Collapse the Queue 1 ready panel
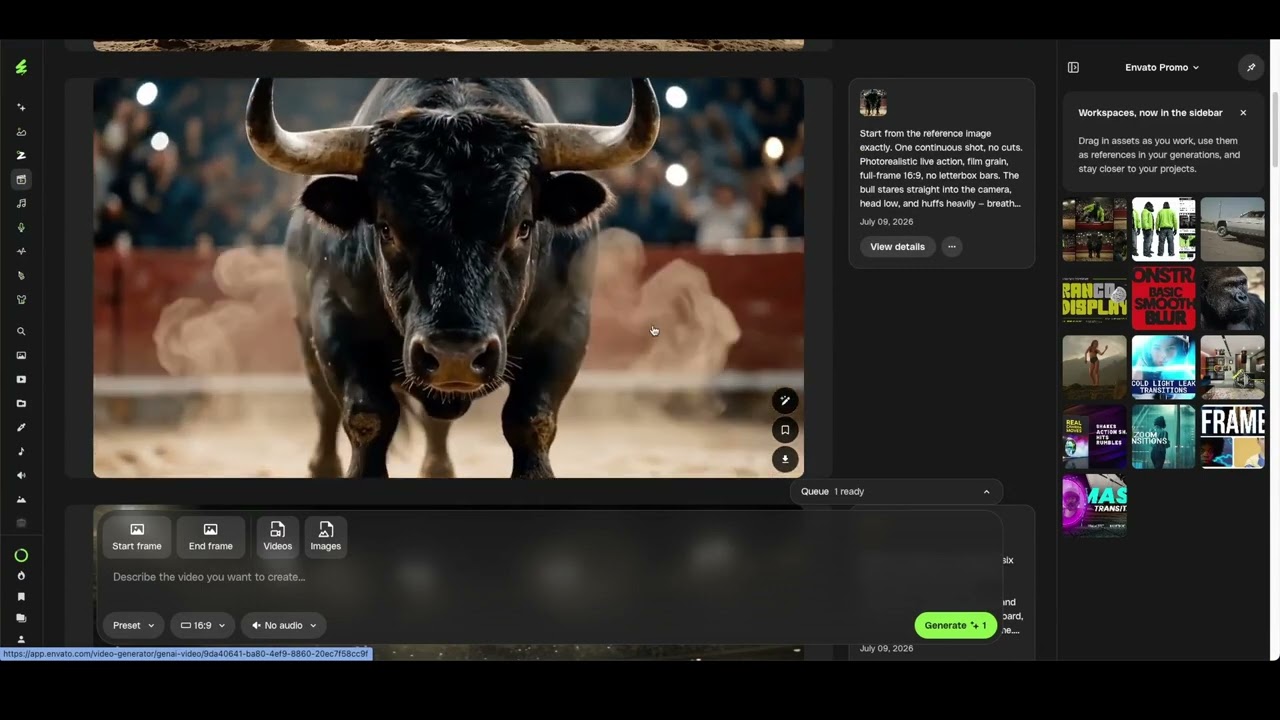Screen dimensions: 1280x720 tap(986, 491)
